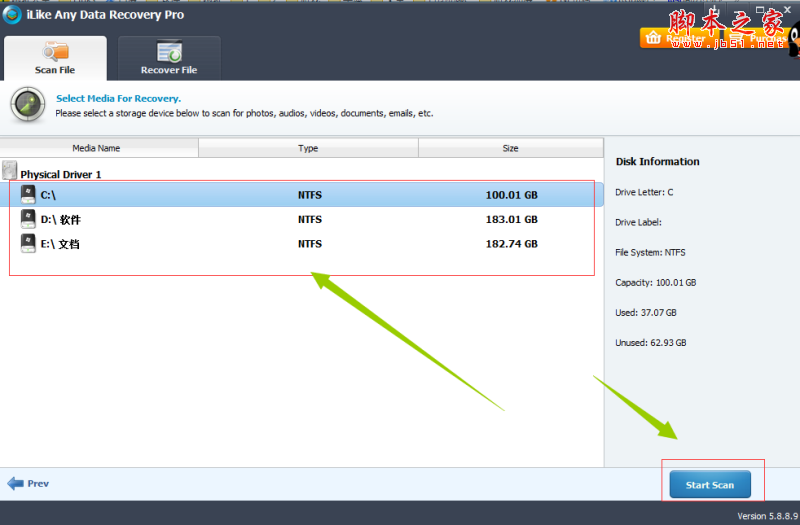Click the File System: NTFS info line
Viewport: 800px width, 525px height.
point(650,253)
